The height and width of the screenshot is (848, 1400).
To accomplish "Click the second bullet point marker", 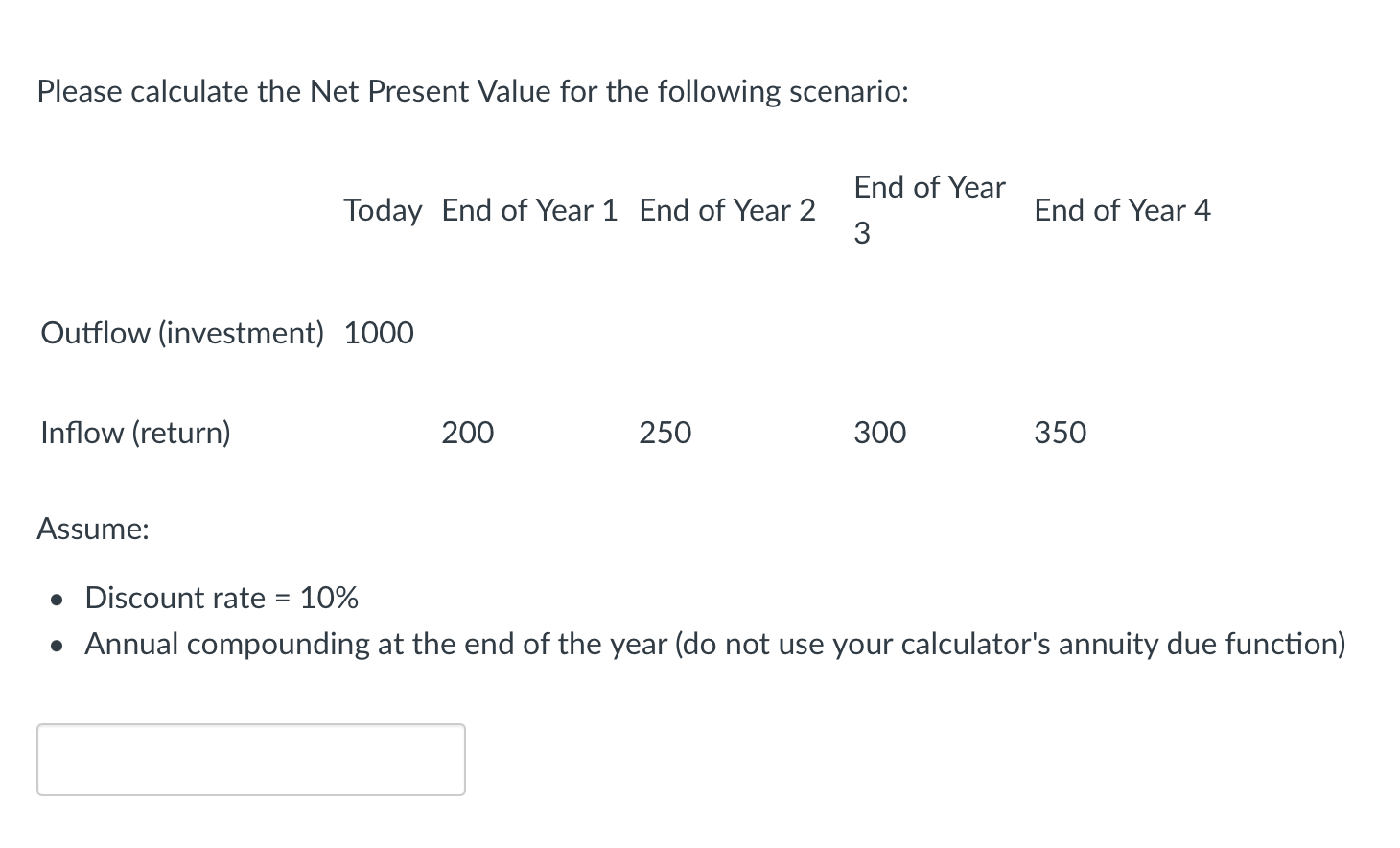I will point(56,646).
